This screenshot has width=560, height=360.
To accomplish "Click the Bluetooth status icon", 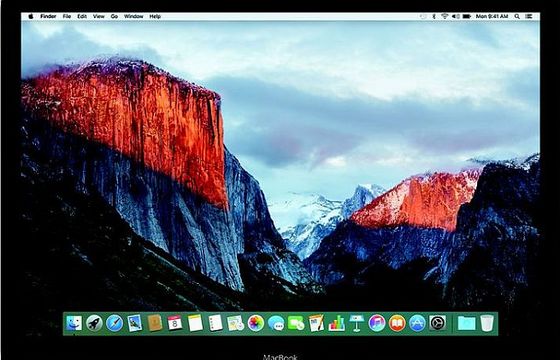I will (434, 16).
